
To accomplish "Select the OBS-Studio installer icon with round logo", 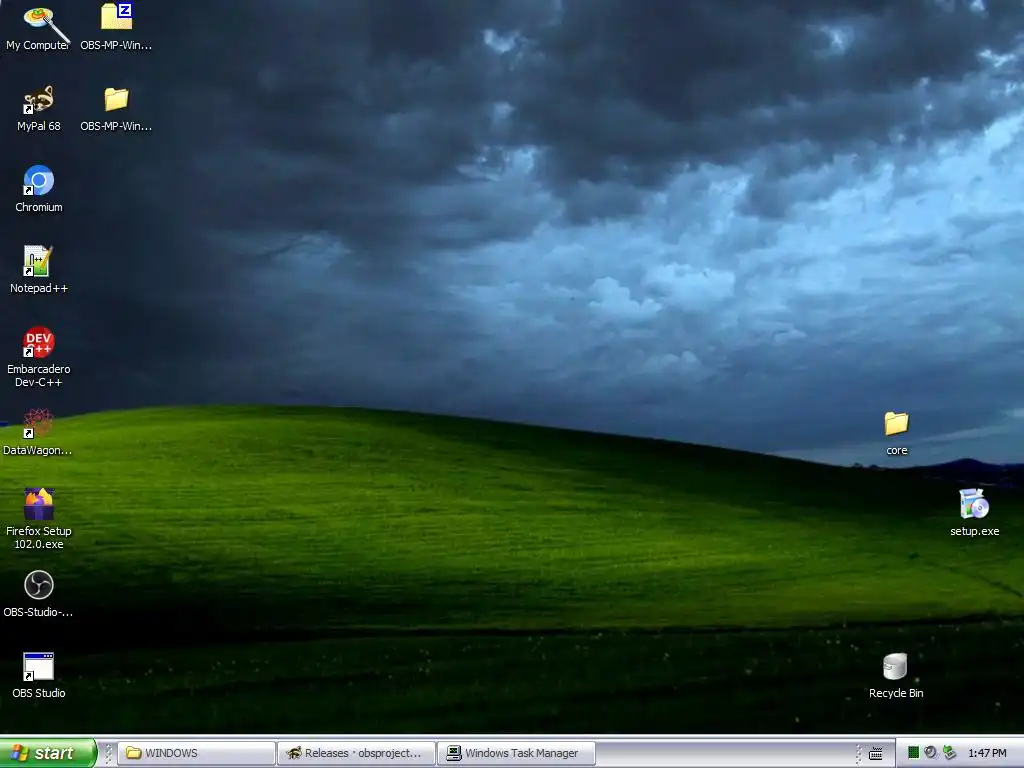I will 39,585.
